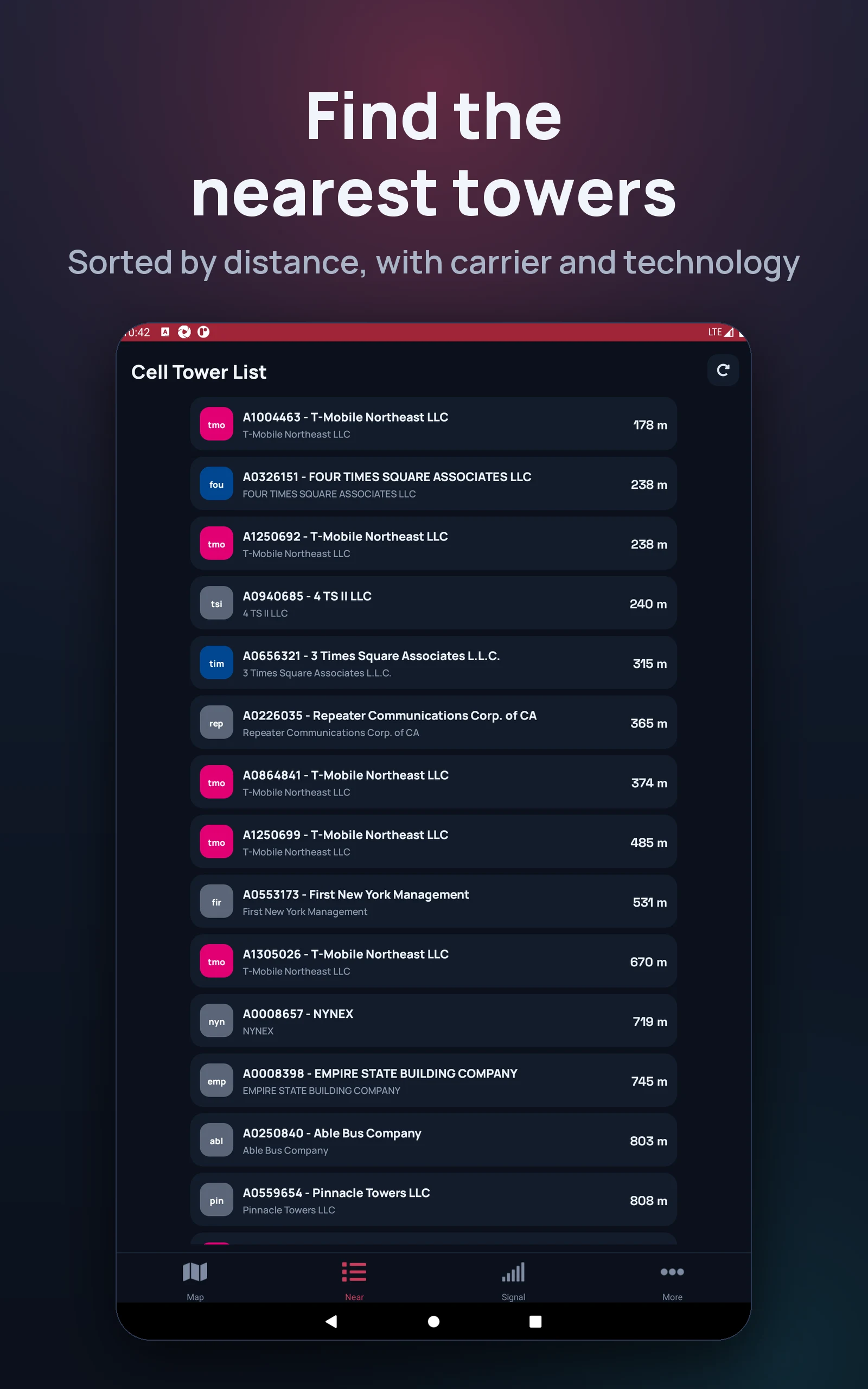
Task: Open the Signal tab
Action: pos(513,1281)
